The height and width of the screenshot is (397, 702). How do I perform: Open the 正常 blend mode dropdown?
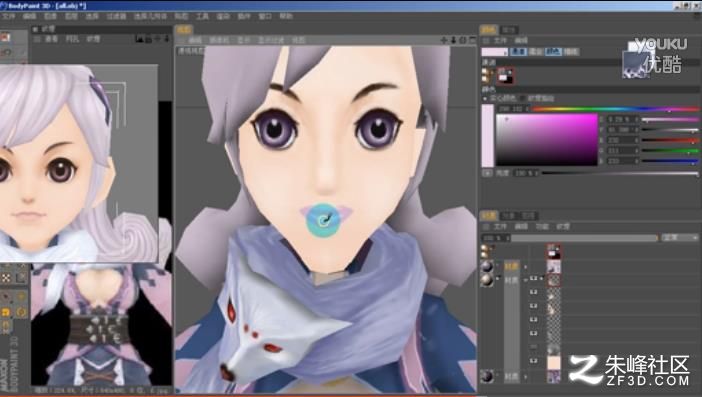pos(679,238)
